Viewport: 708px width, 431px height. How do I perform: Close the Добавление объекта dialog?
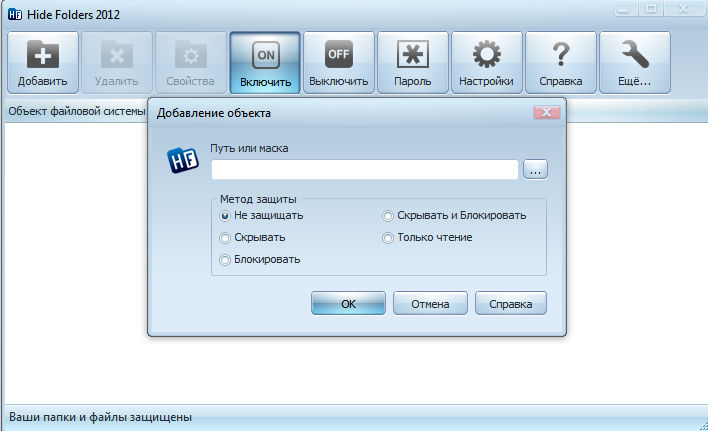pyautogui.click(x=546, y=112)
